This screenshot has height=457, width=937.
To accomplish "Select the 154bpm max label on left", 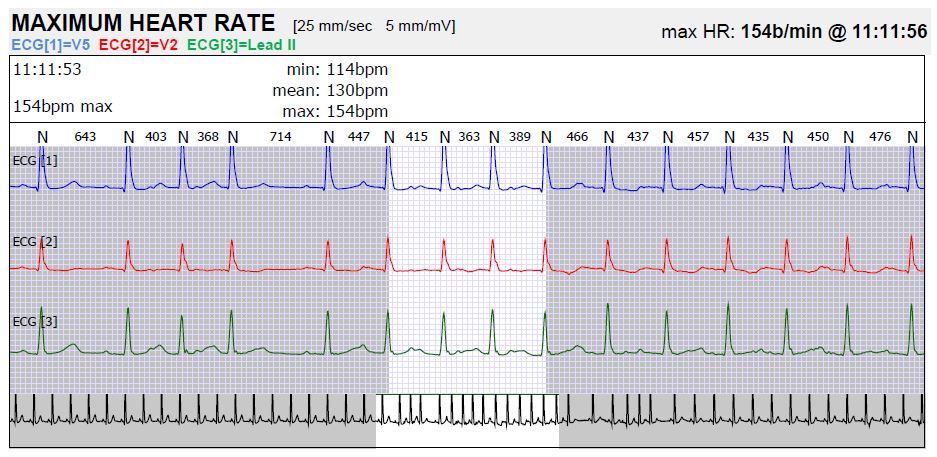I will (62, 106).
